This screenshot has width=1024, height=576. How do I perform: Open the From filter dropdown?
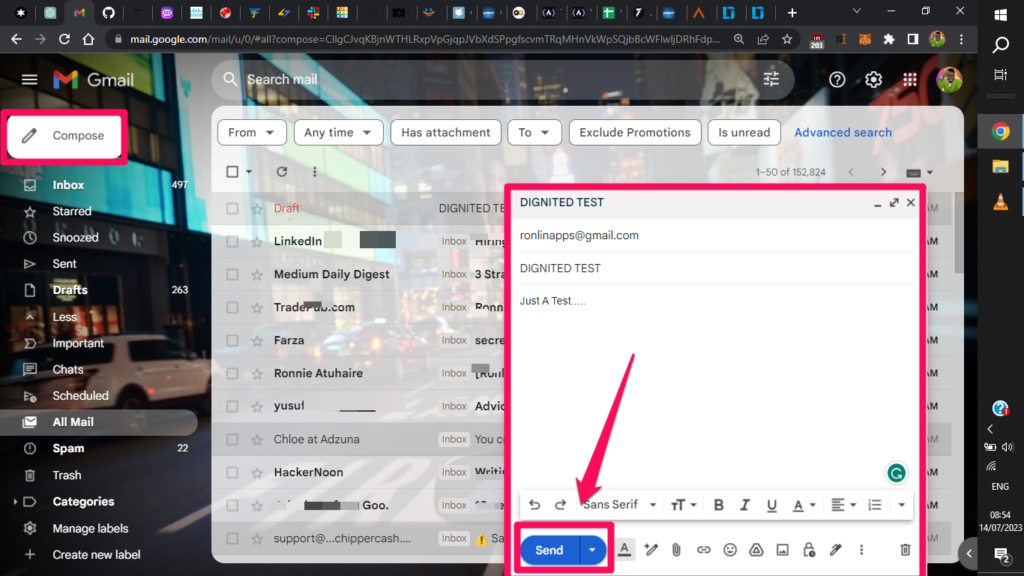pyautogui.click(x=251, y=133)
